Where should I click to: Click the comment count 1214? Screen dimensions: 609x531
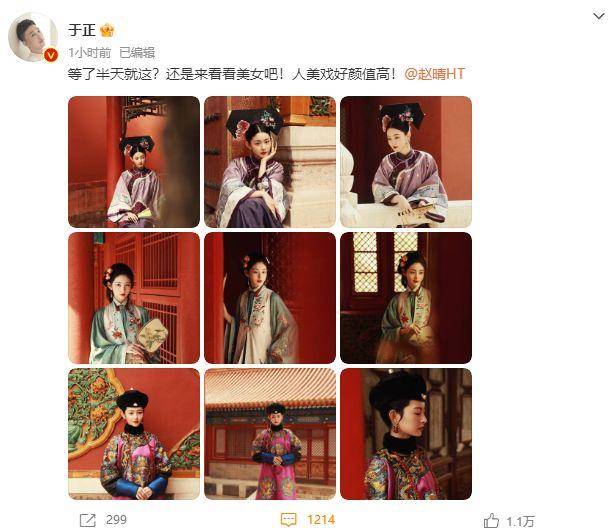tap(321, 520)
